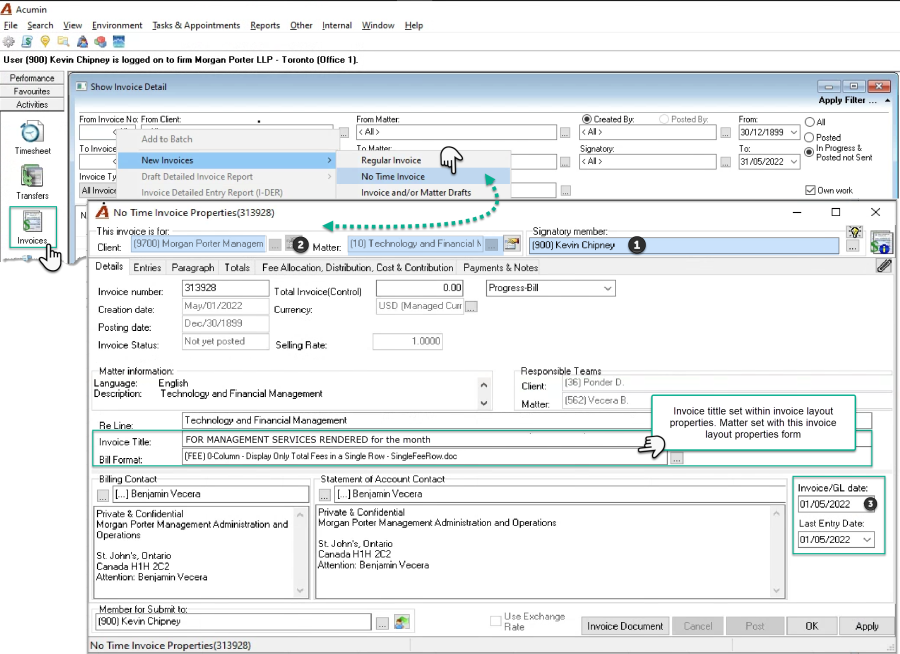
Task: Switch to the Entries tab
Action: tap(147, 268)
